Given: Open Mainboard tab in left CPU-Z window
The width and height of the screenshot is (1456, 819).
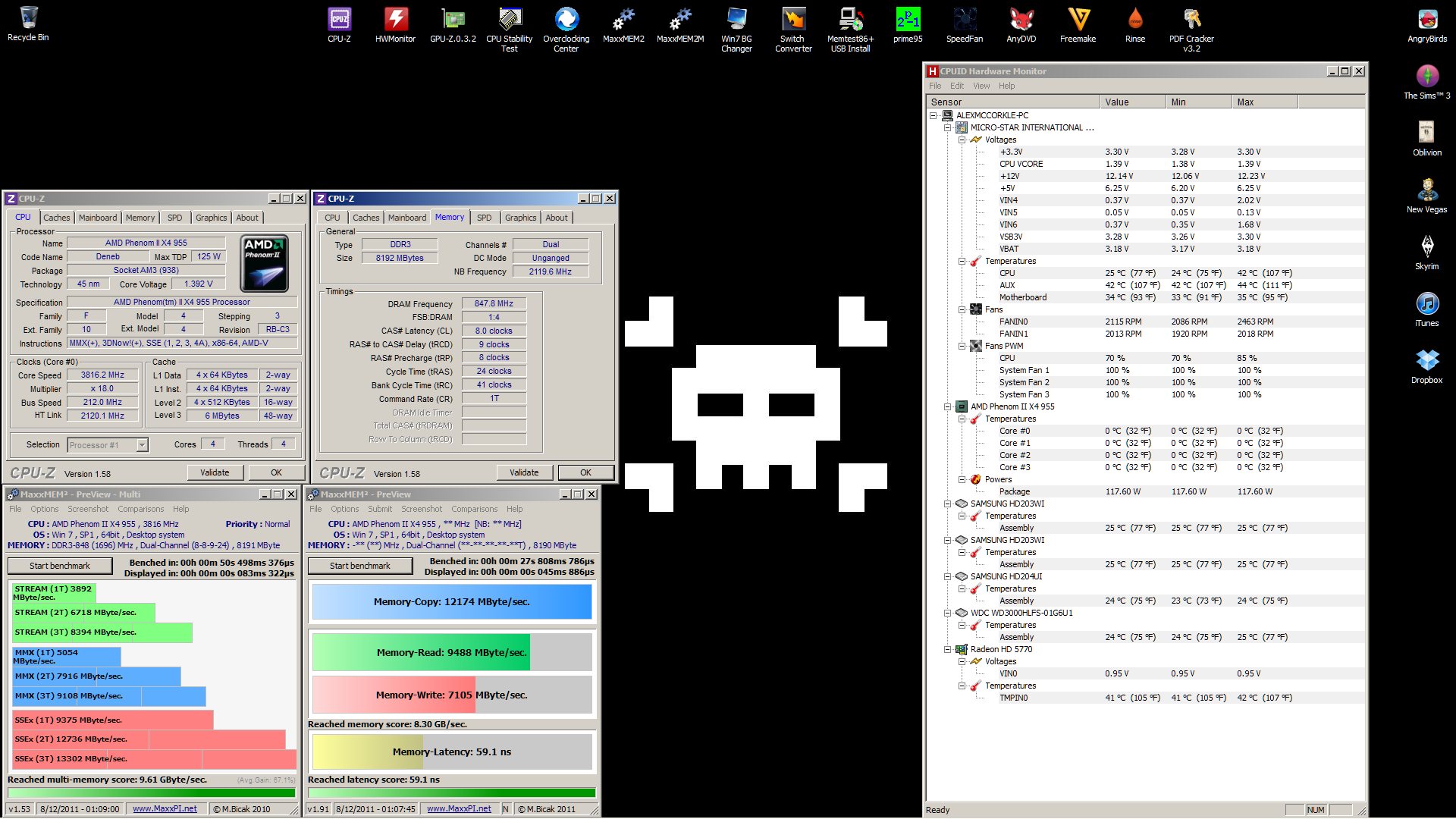Looking at the screenshot, I should 98,218.
